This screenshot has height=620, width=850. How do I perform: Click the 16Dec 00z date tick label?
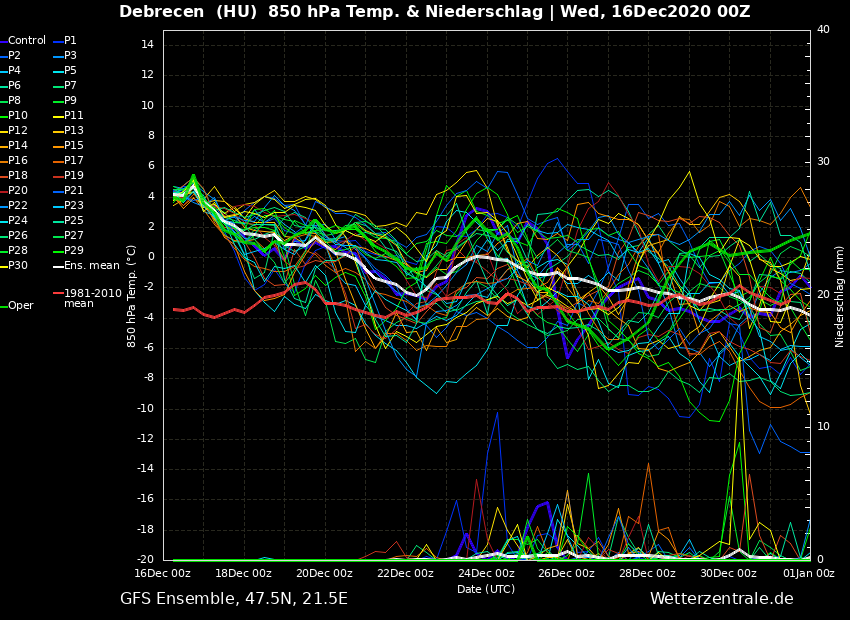pyautogui.click(x=163, y=574)
